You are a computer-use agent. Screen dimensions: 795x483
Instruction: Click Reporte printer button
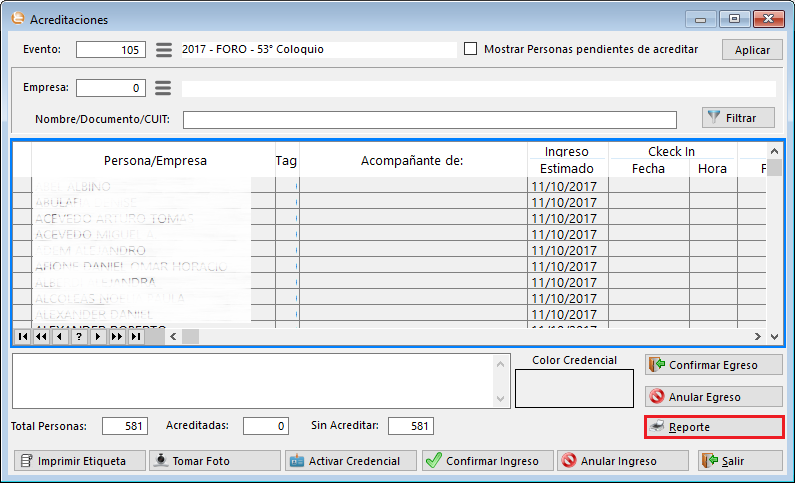point(713,427)
